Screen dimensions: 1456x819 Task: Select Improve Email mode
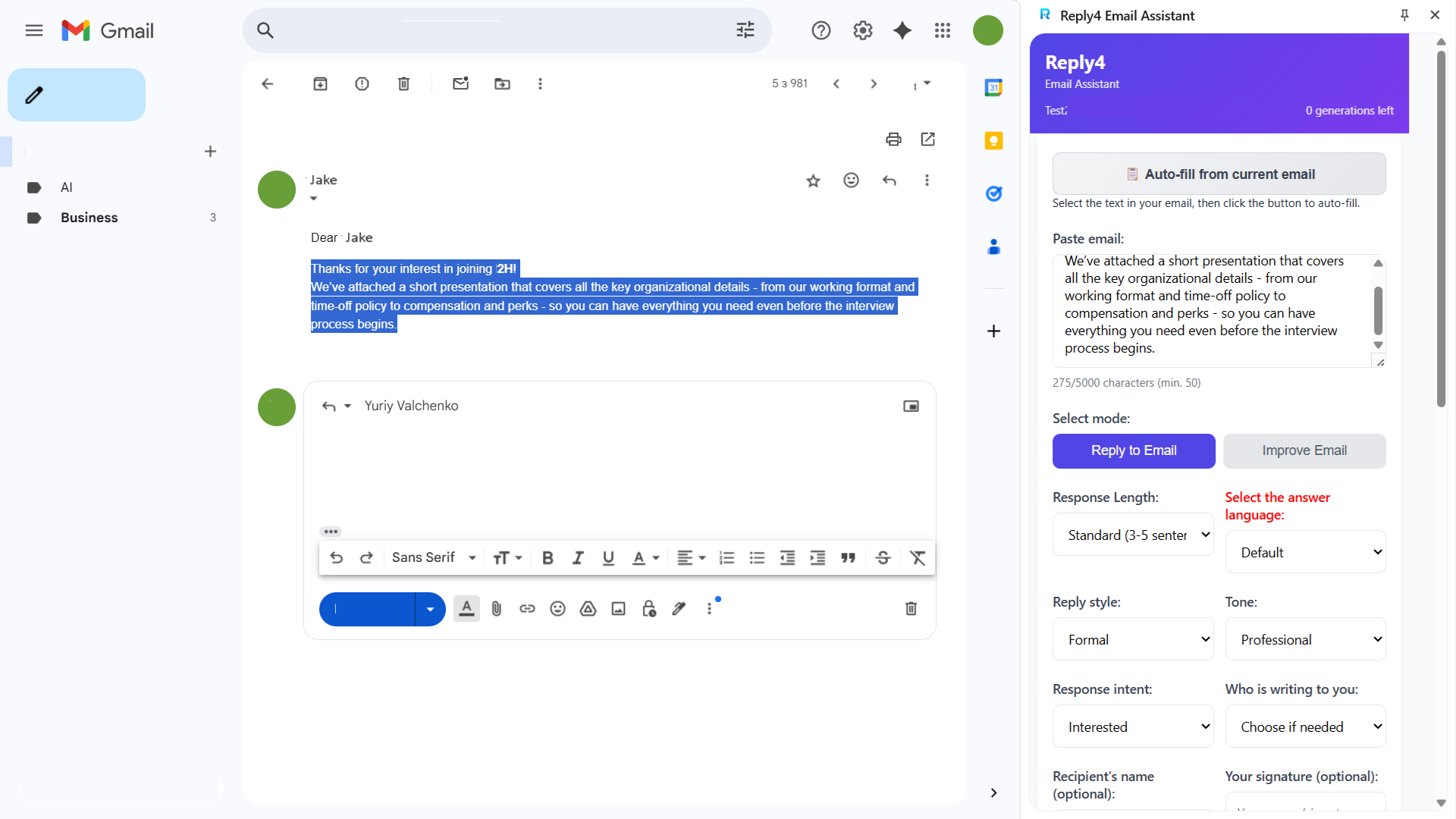1304,451
